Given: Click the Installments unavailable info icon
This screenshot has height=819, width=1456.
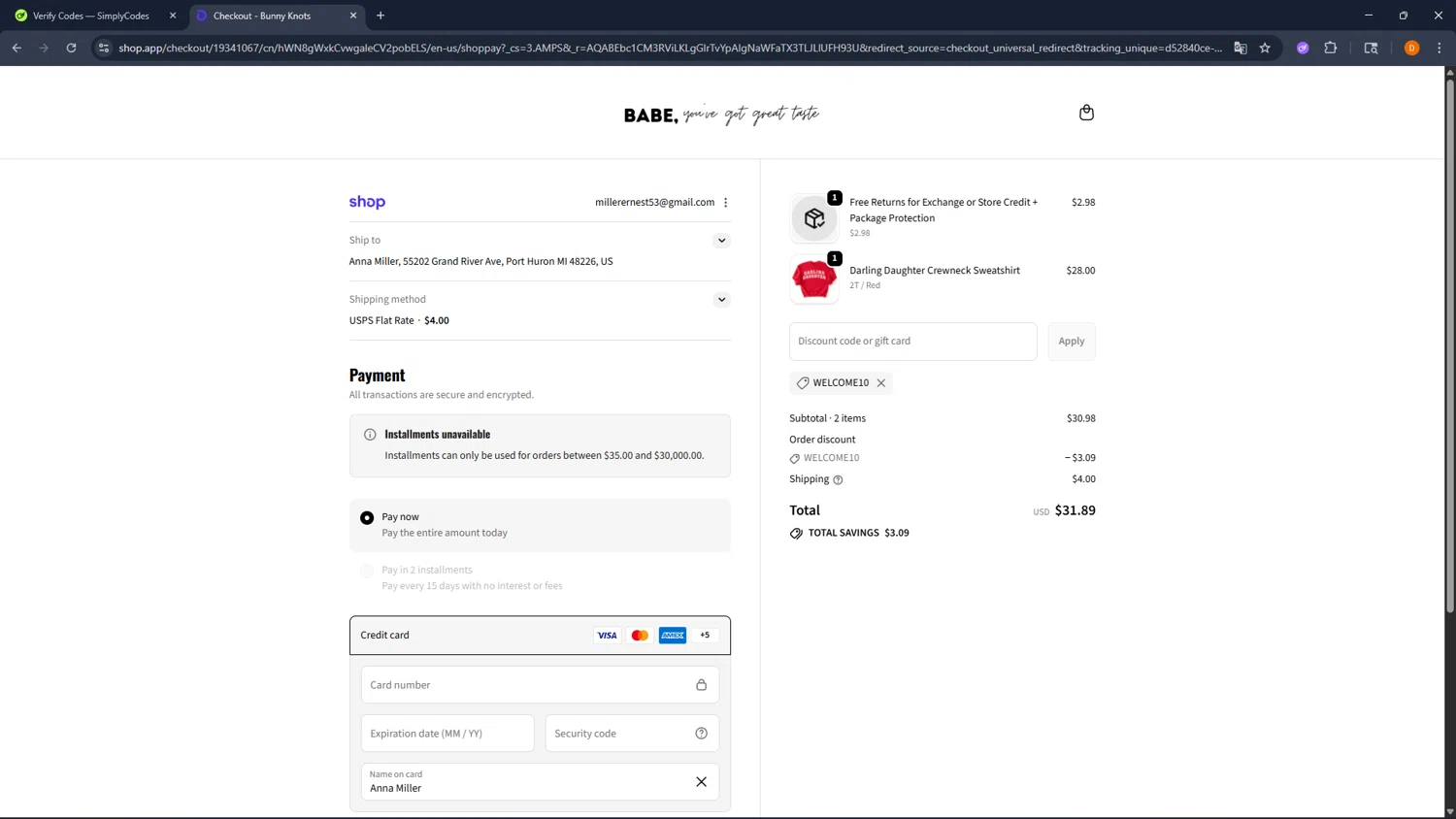Looking at the screenshot, I should (x=370, y=435).
